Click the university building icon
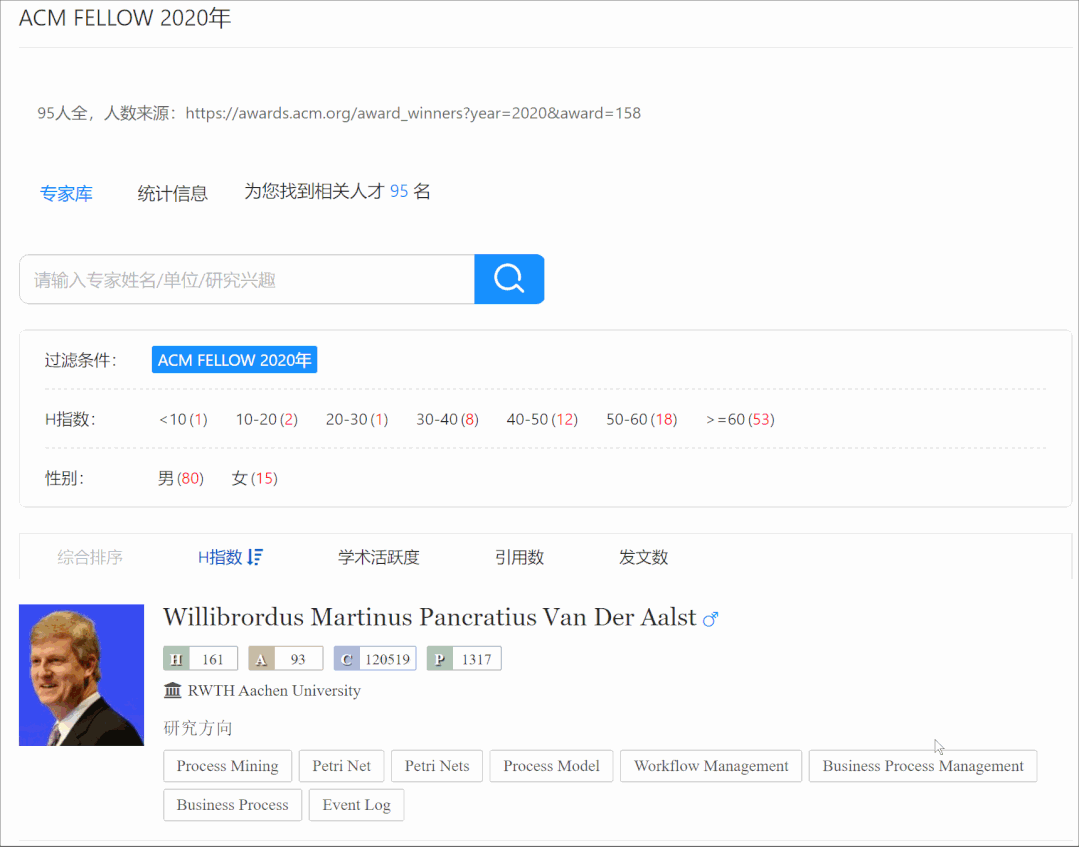The width and height of the screenshot is (1079, 847). pos(173,689)
